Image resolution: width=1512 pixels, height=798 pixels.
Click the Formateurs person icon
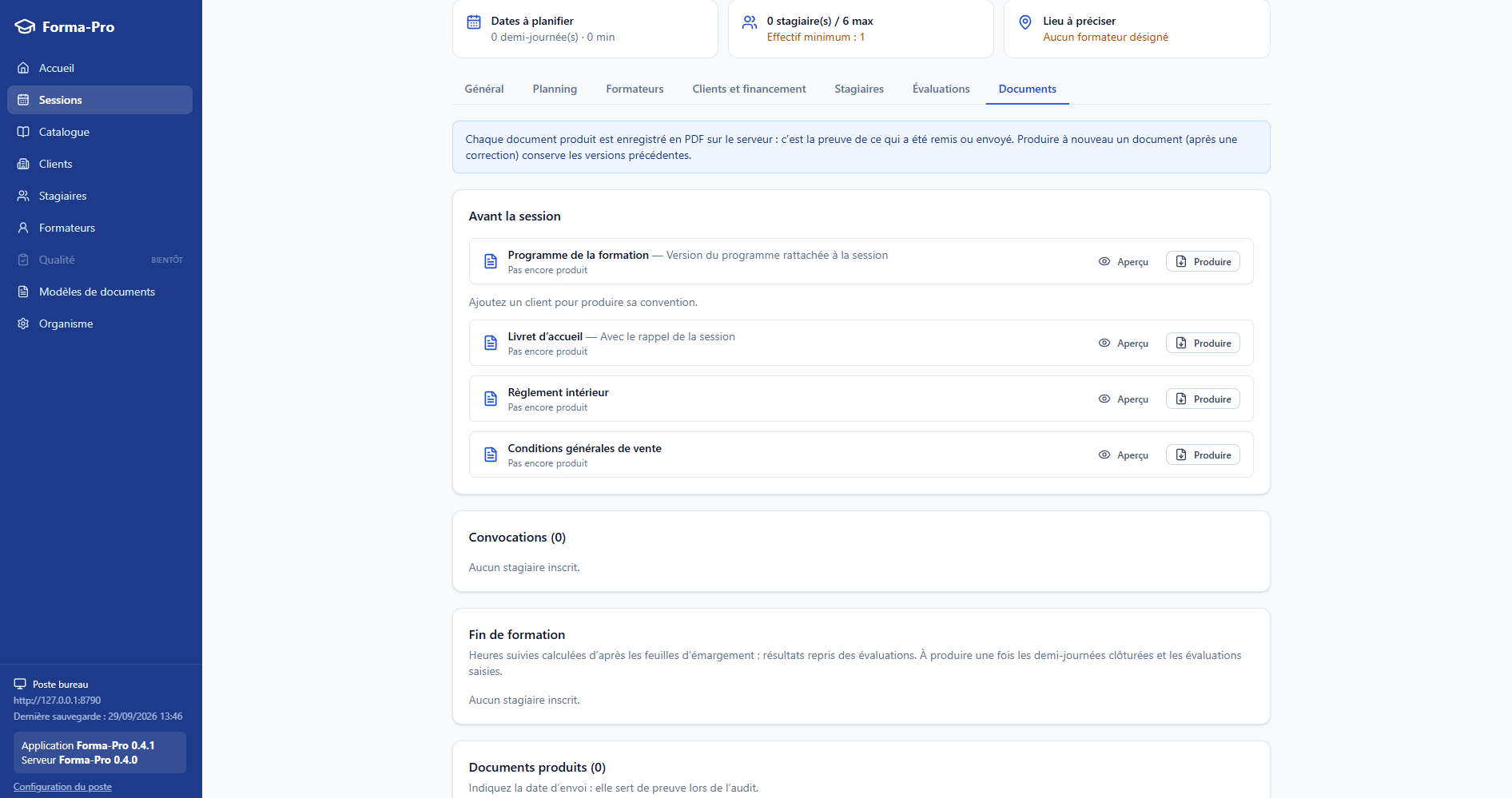click(x=23, y=228)
